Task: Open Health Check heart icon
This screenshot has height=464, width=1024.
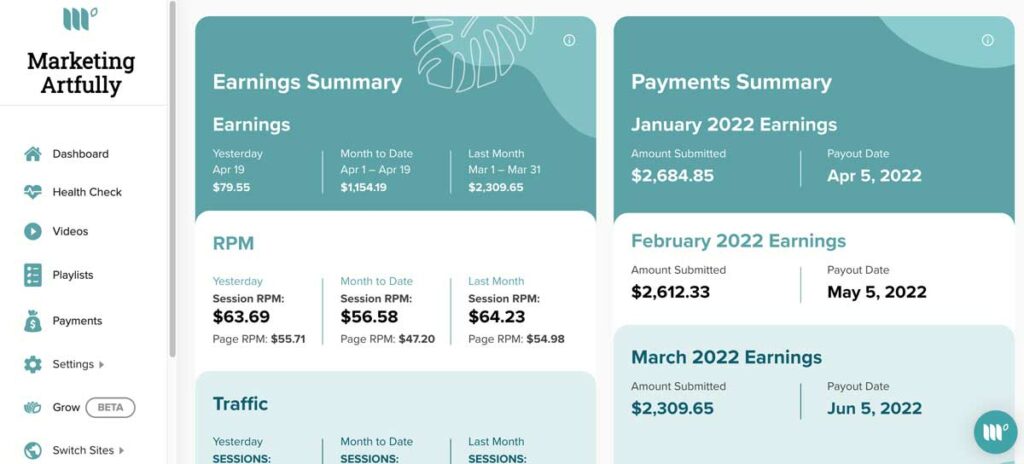Action: pyautogui.click(x=33, y=192)
